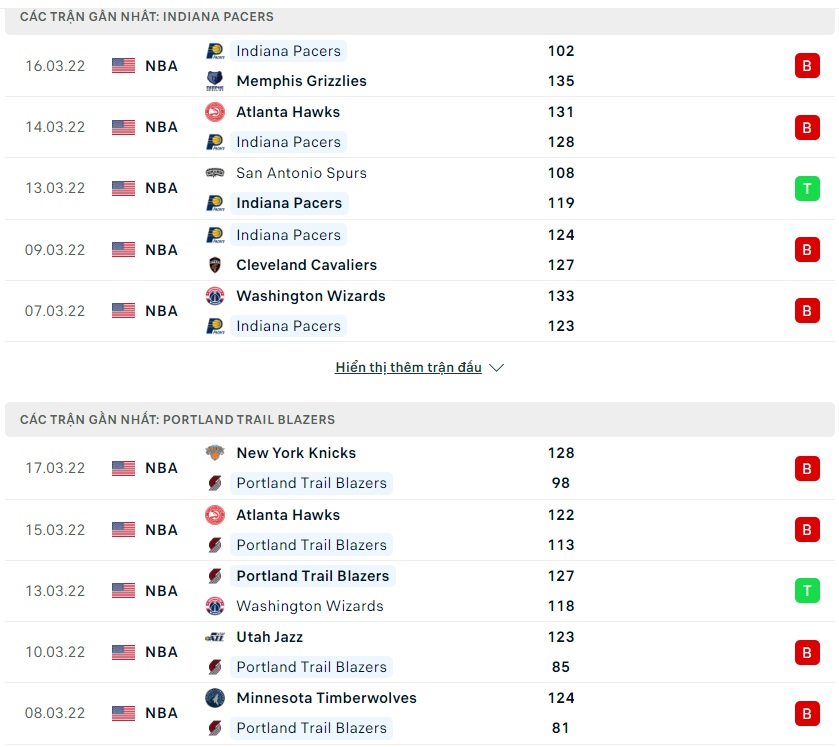Click the Cleveland Cavaliers team logo
This screenshot has height=747, width=839.
[x=215, y=265]
